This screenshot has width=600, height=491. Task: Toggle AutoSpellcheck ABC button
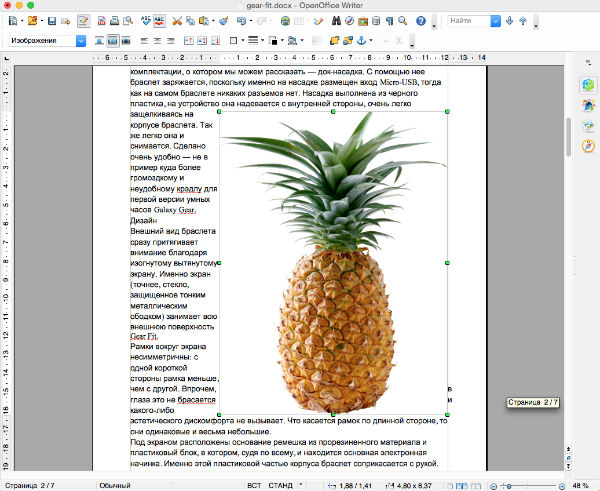tap(158, 20)
